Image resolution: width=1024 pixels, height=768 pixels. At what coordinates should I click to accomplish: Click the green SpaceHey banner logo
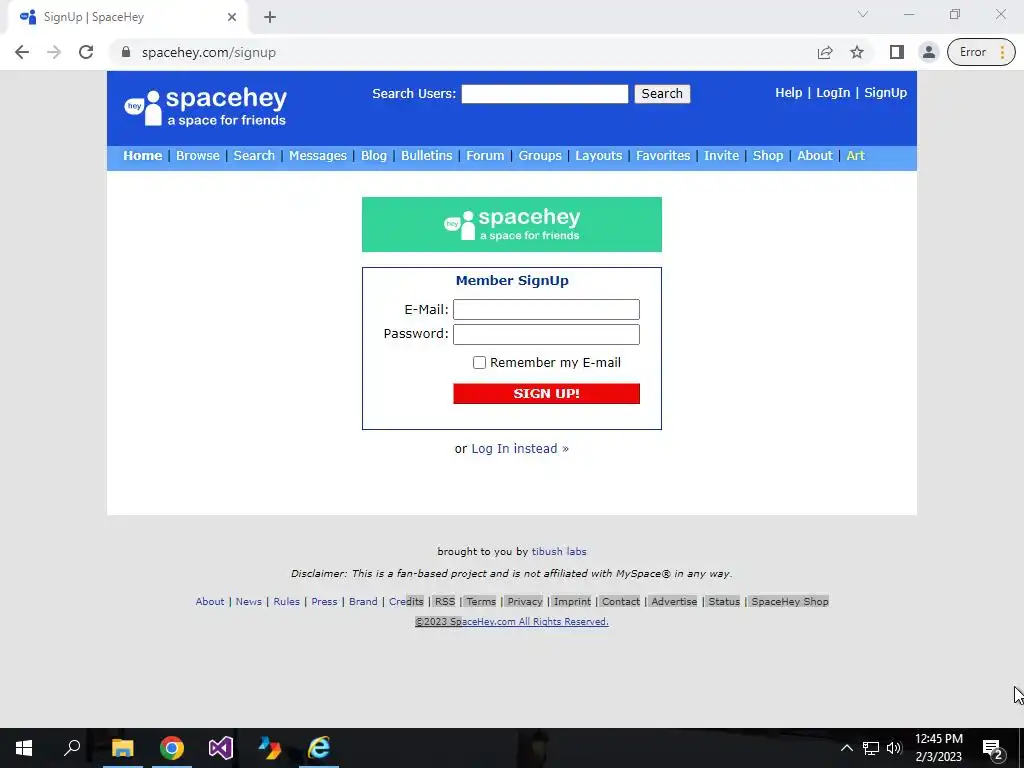click(512, 224)
